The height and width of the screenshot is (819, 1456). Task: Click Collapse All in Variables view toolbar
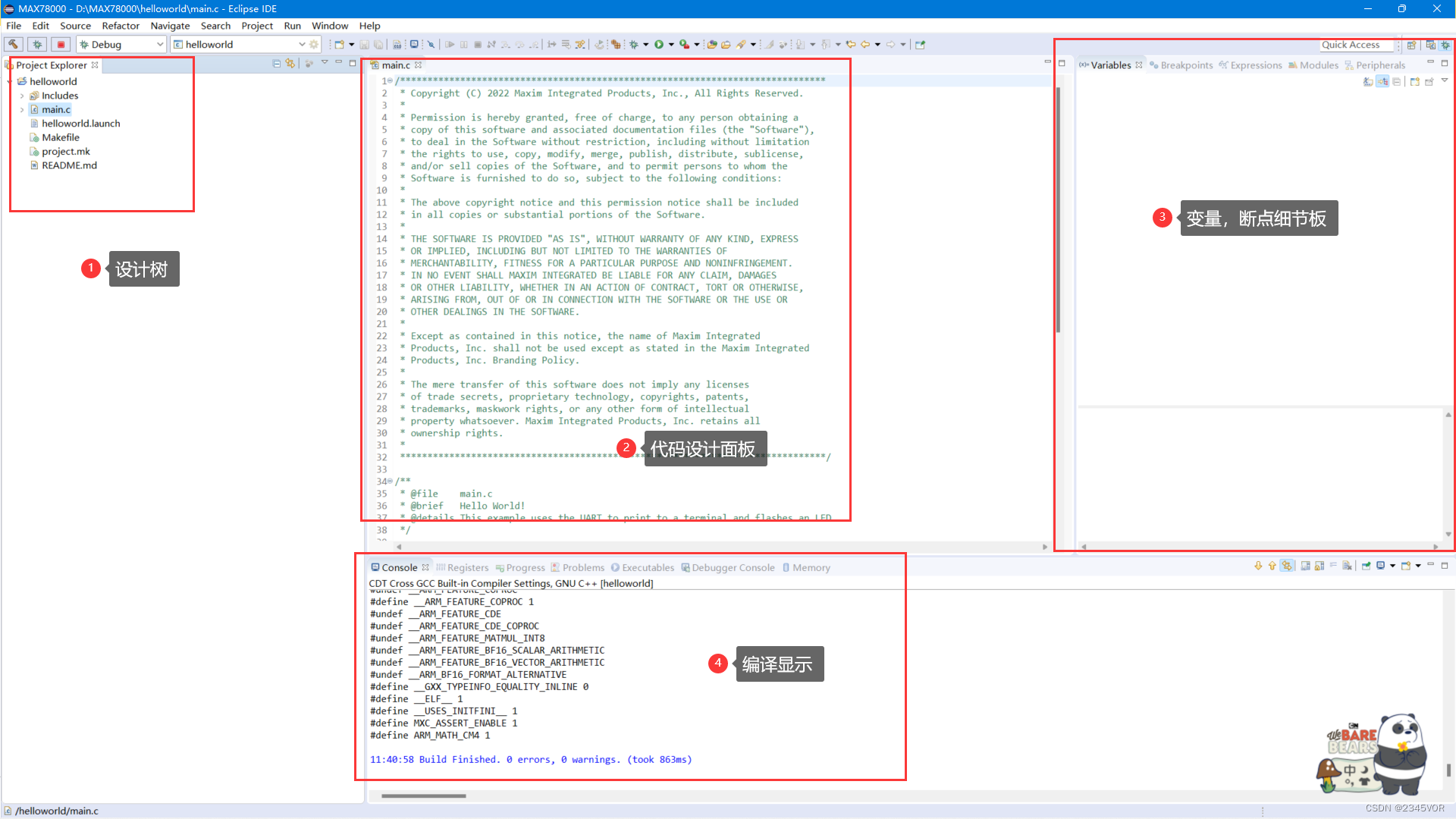pos(1396,81)
